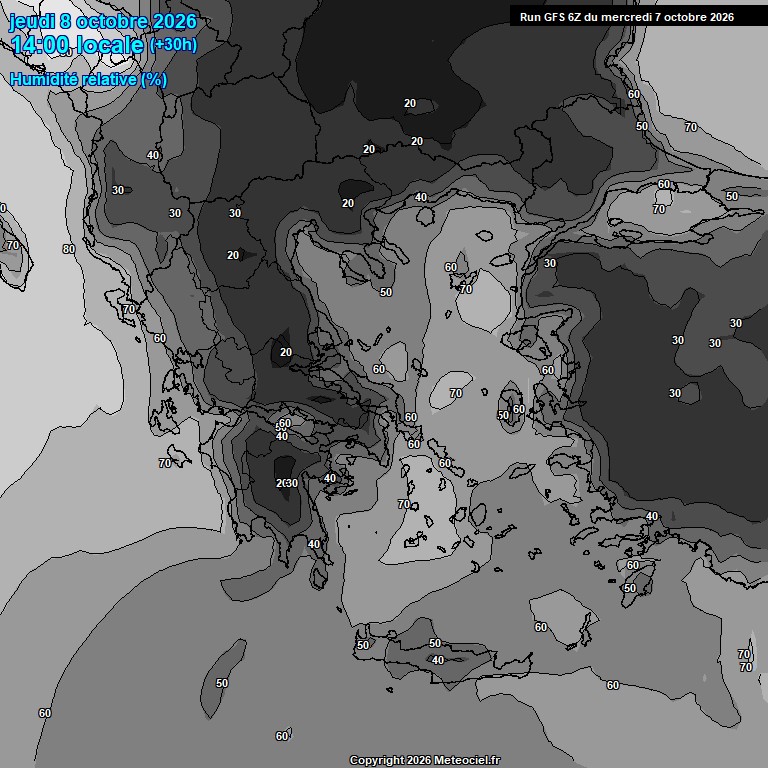Click the 60 label on Rhodes island

click(x=633, y=565)
